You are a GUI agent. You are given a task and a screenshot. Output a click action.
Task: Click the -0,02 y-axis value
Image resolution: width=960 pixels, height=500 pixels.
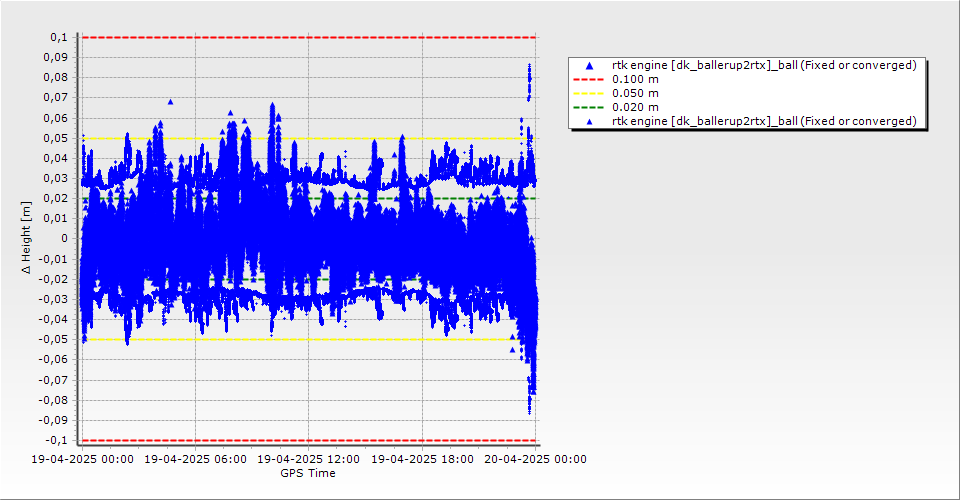point(54,279)
